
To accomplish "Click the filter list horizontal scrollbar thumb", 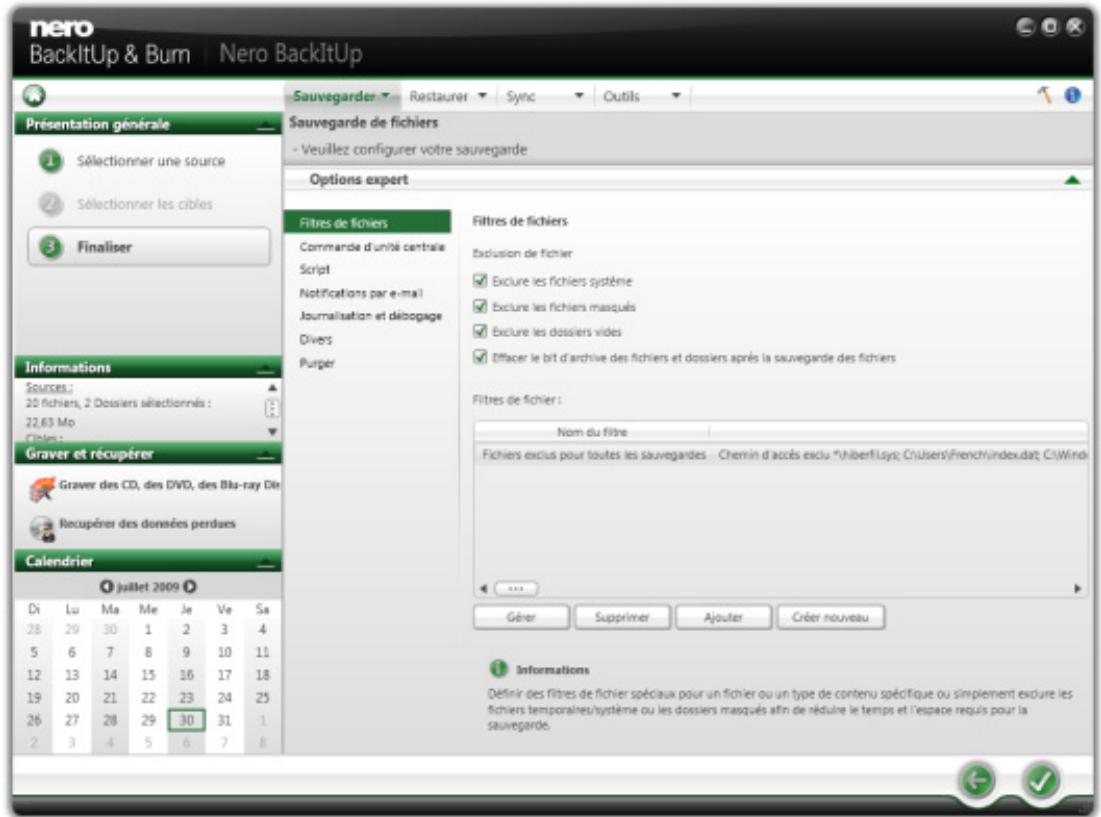I will point(516,588).
